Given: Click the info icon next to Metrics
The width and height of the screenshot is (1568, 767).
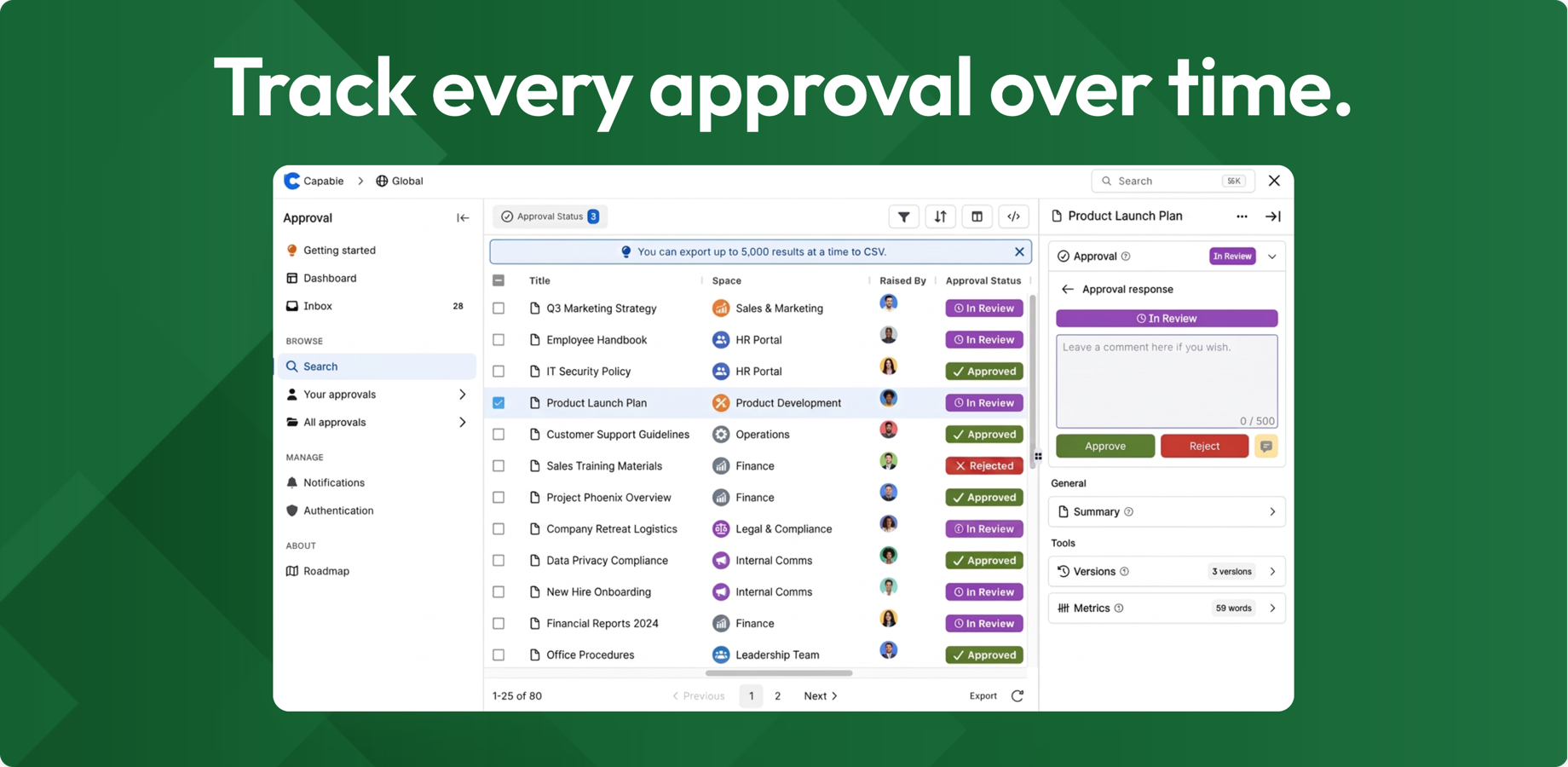Looking at the screenshot, I should [1119, 608].
